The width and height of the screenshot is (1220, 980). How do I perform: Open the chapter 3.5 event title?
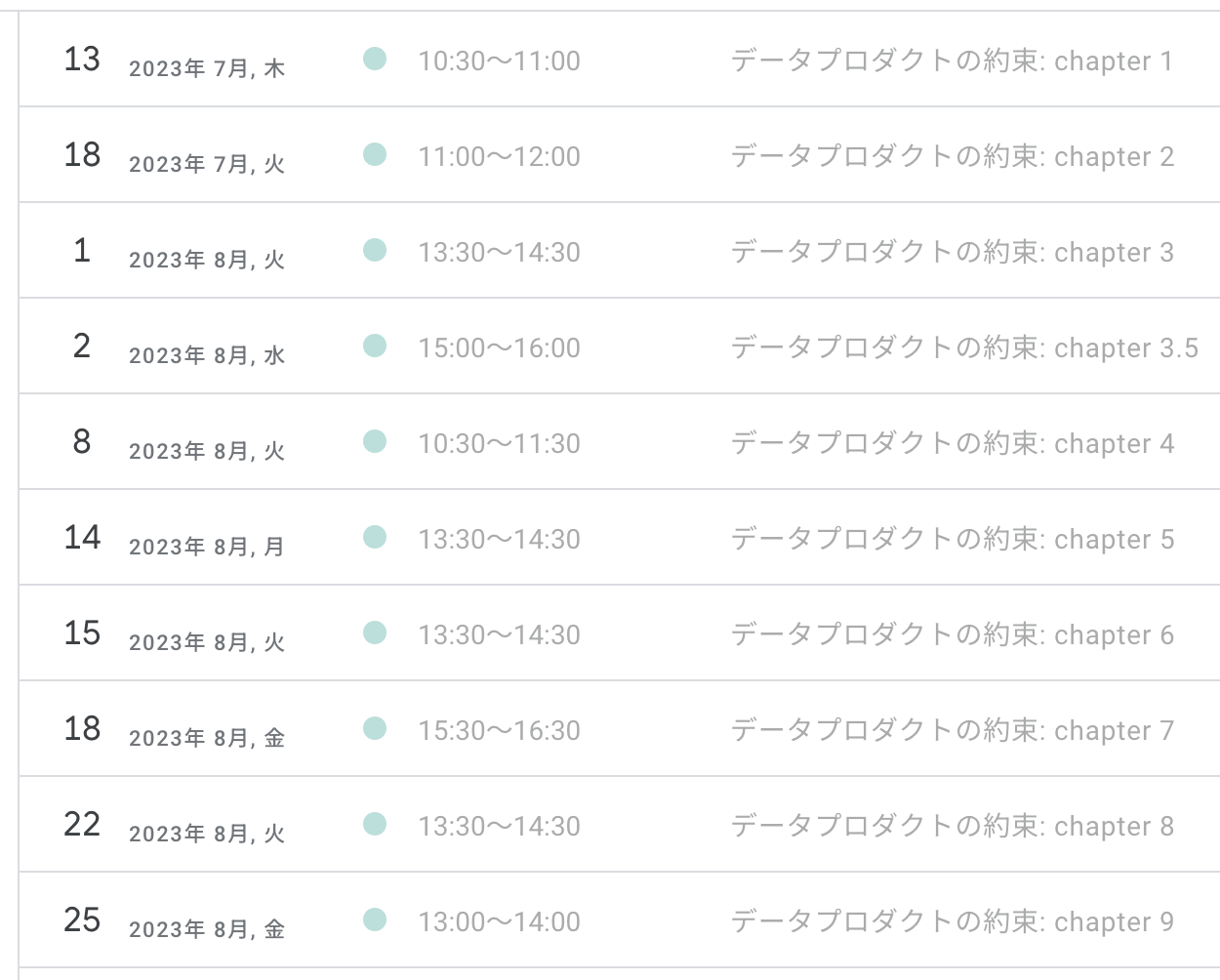(963, 347)
